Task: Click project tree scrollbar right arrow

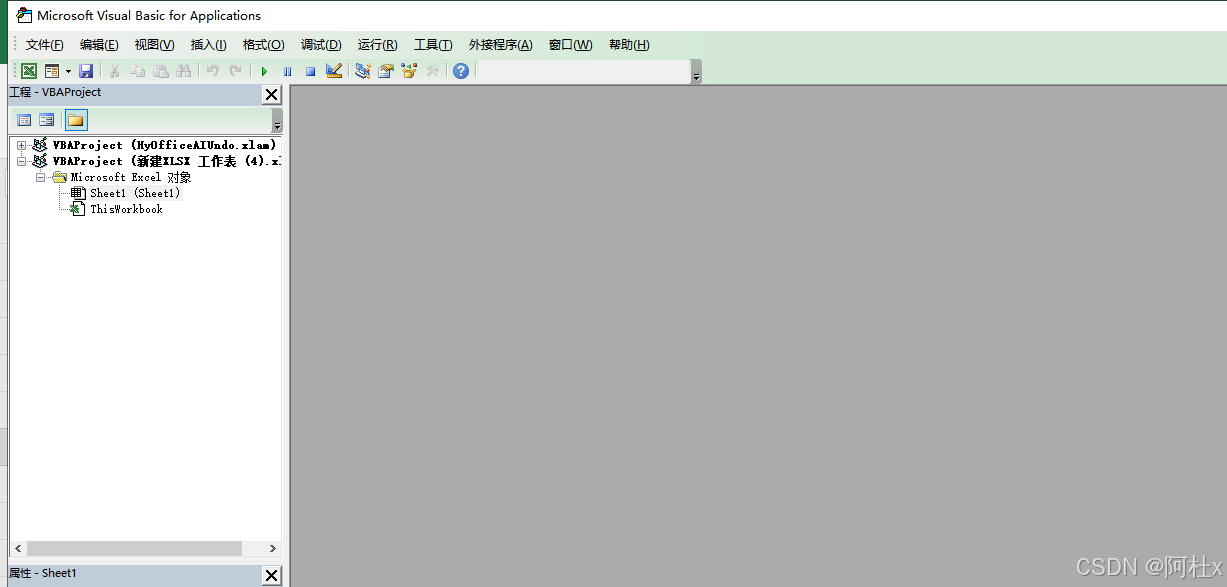Action: click(x=273, y=549)
